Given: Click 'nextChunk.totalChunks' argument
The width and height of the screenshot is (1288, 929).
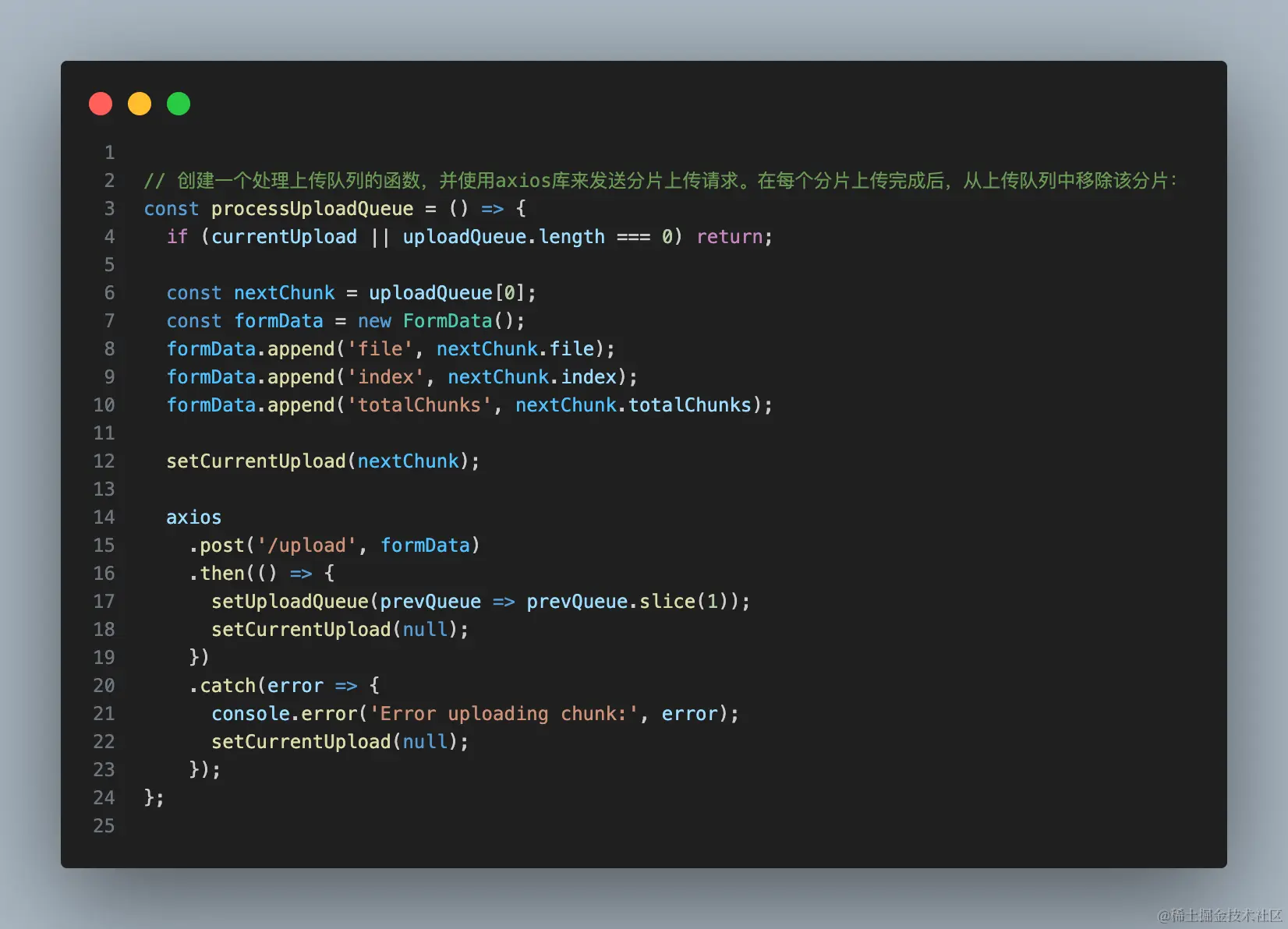Looking at the screenshot, I should pos(633,405).
